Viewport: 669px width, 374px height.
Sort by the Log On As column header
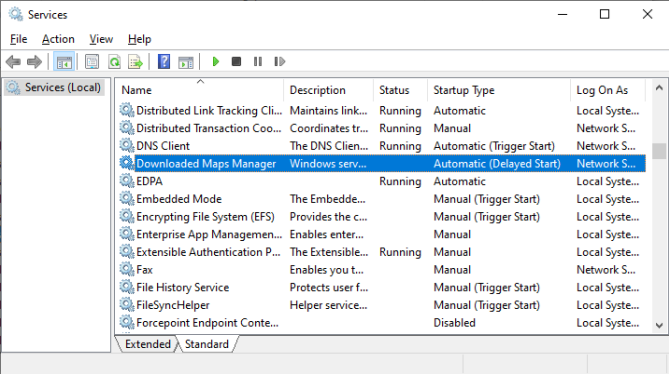click(608, 90)
